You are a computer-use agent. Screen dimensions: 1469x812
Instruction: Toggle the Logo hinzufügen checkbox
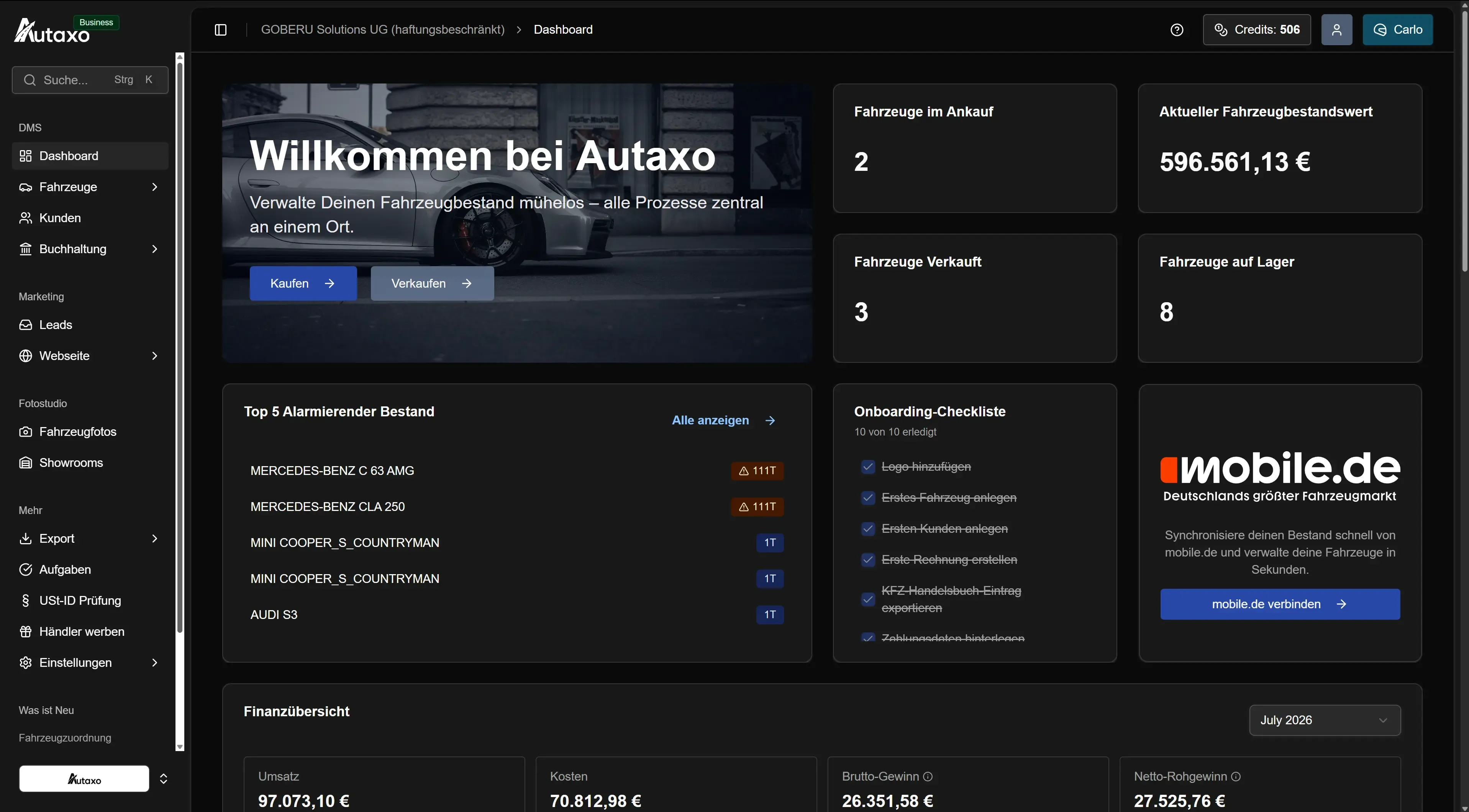[x=868, y=467]
